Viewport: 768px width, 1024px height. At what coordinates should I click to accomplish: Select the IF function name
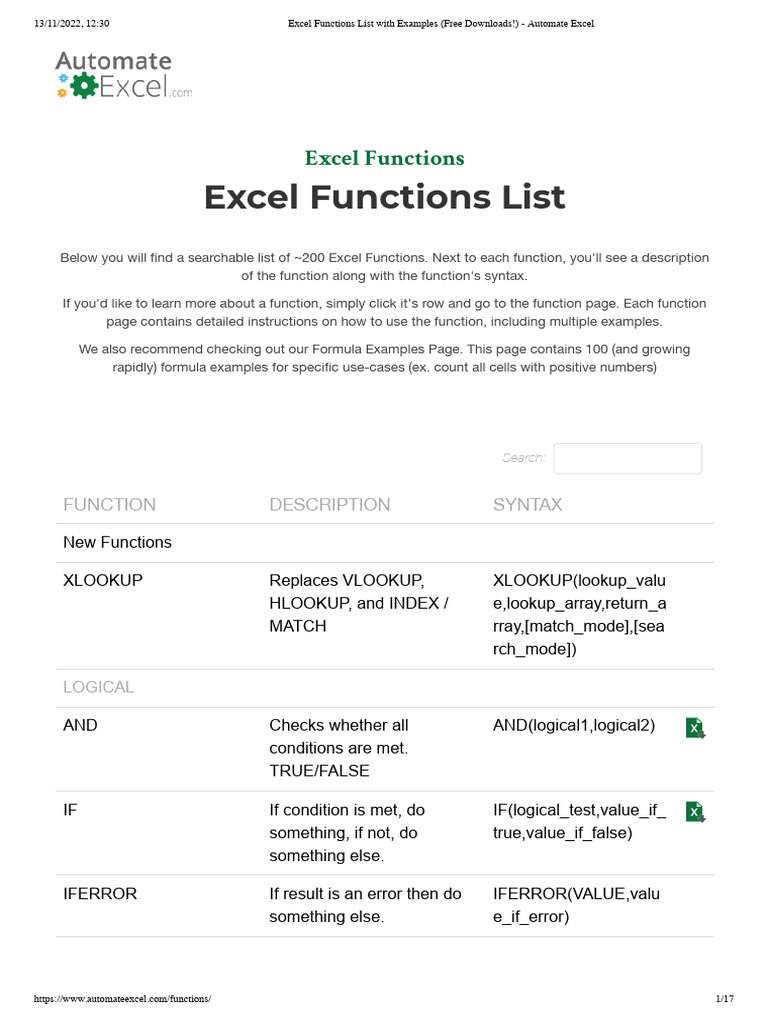point(70,809)
